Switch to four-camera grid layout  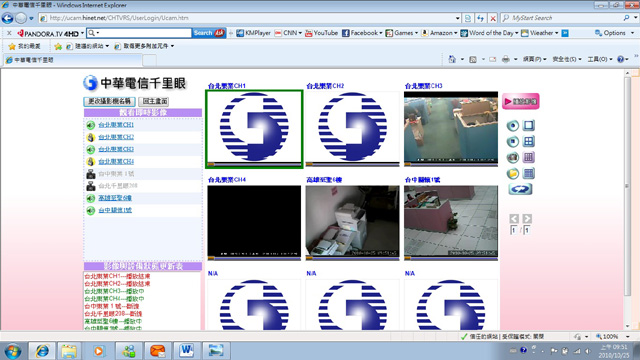[x=529, y=141]
